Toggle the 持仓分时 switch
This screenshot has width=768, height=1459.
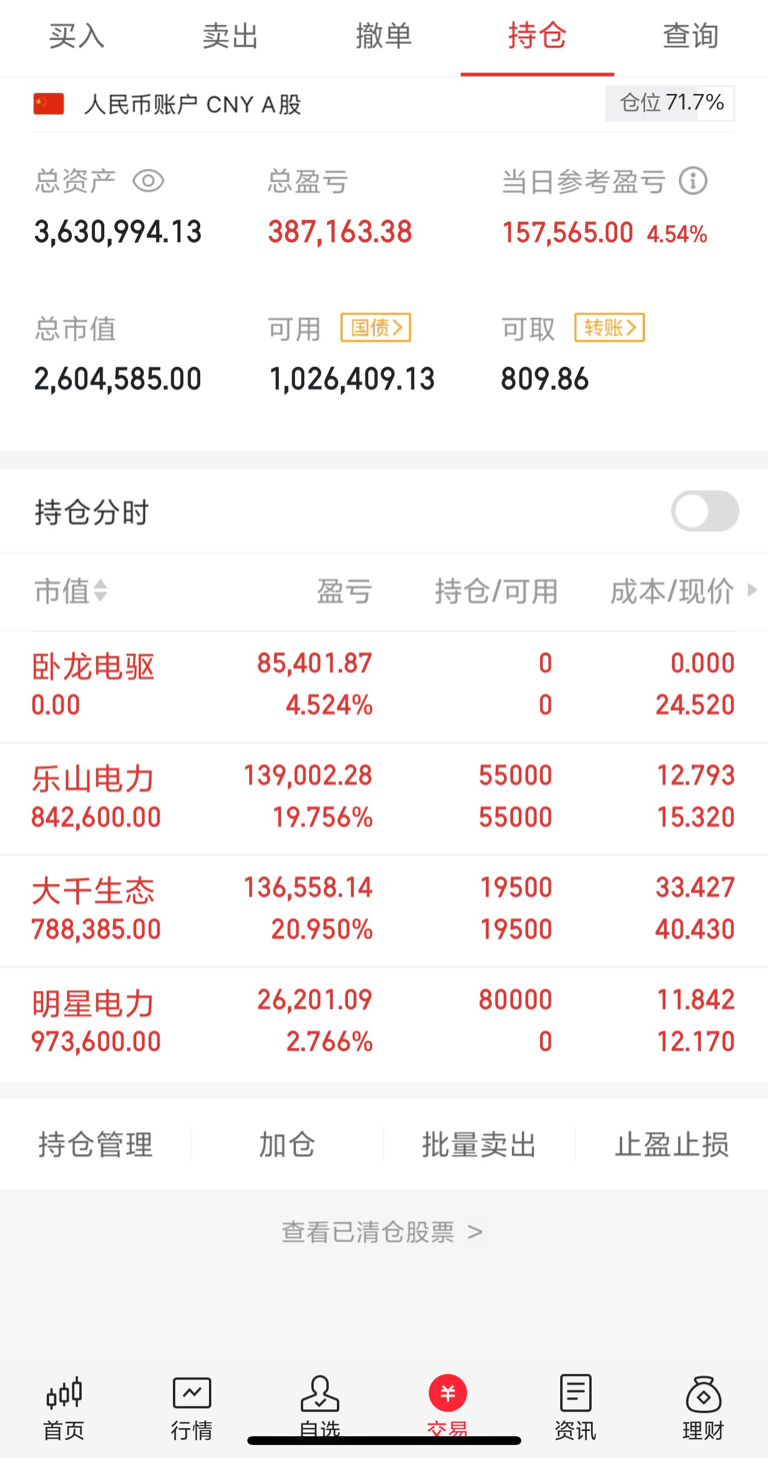pyautogui.click(x=705, y=511)
